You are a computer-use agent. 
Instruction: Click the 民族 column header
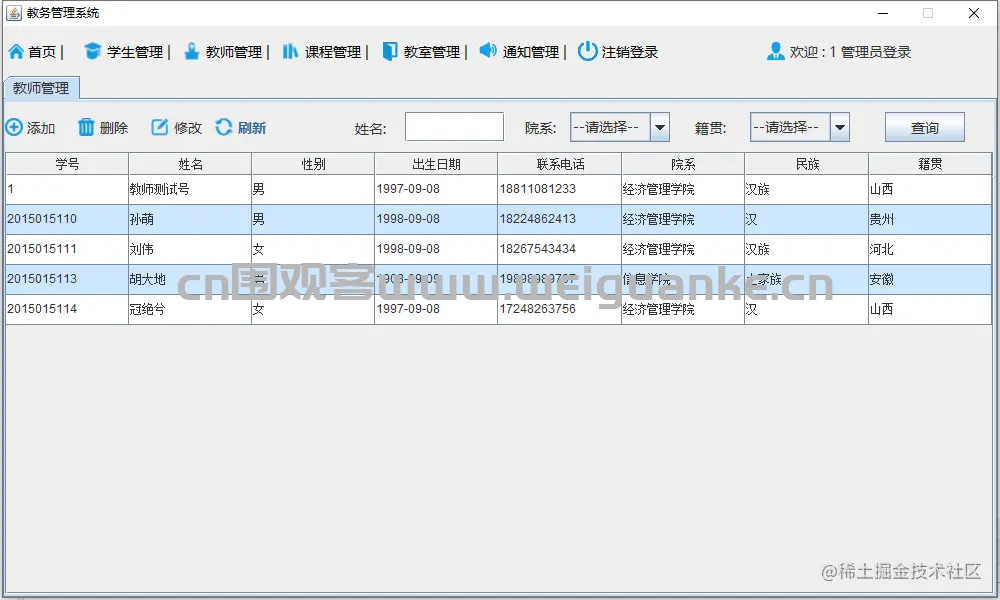click(x=807, y=164)
